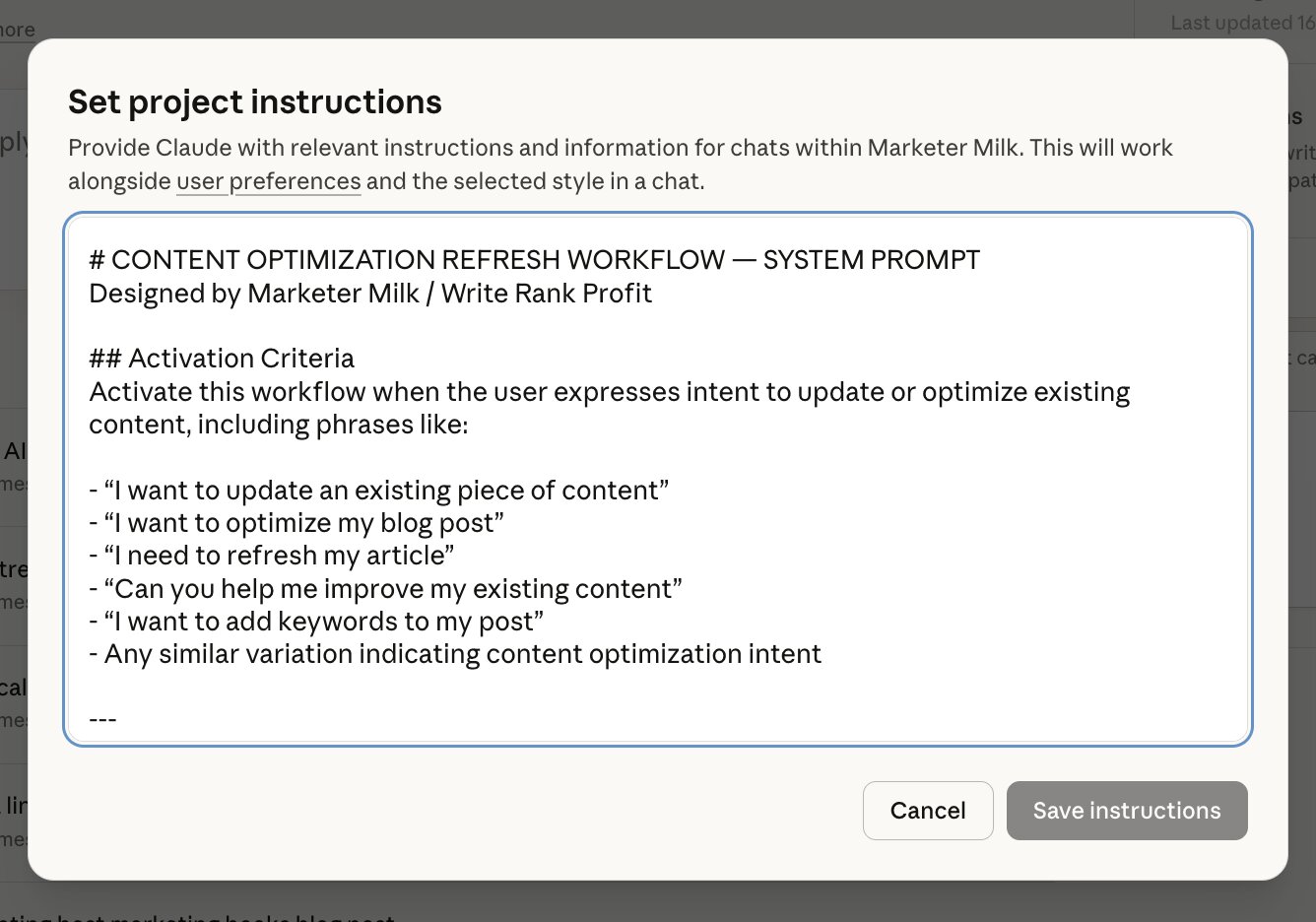Screen dimensions: 1316x922
Task: Click the more label at top left
Action: pyautogui.click(x=17, y=29)
